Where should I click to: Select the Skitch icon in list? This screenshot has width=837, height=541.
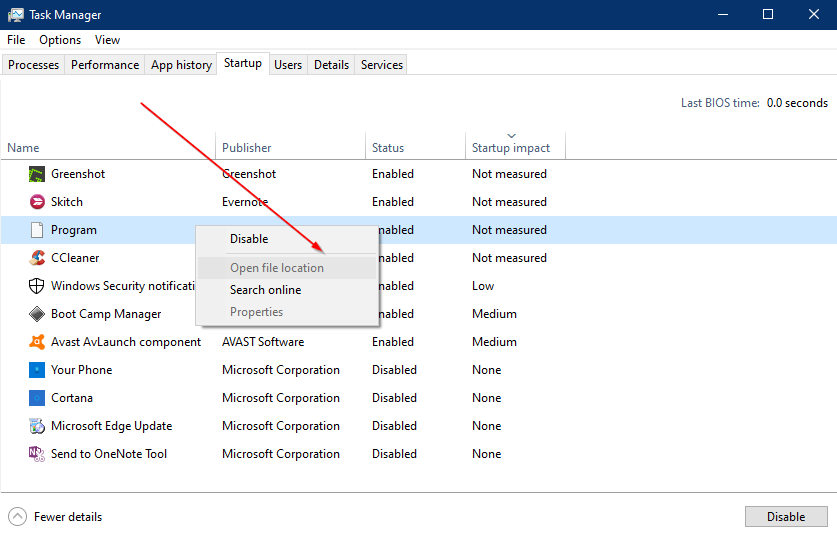point(37,202)
